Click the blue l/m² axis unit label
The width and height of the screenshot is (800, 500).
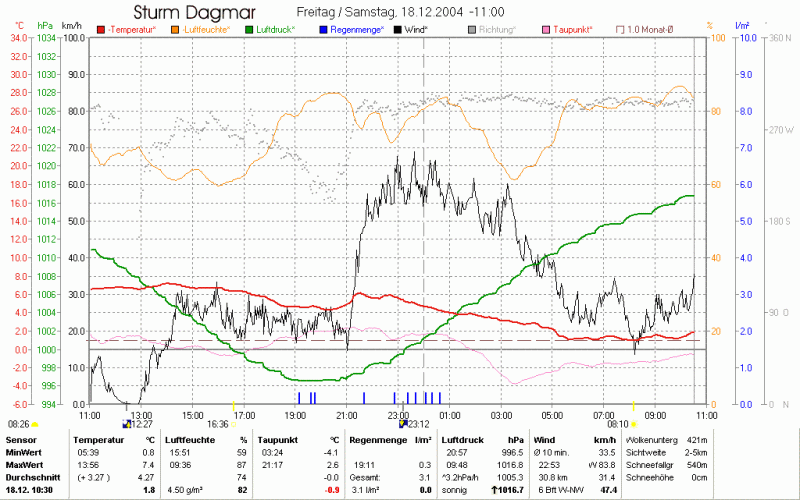point(742,25)
